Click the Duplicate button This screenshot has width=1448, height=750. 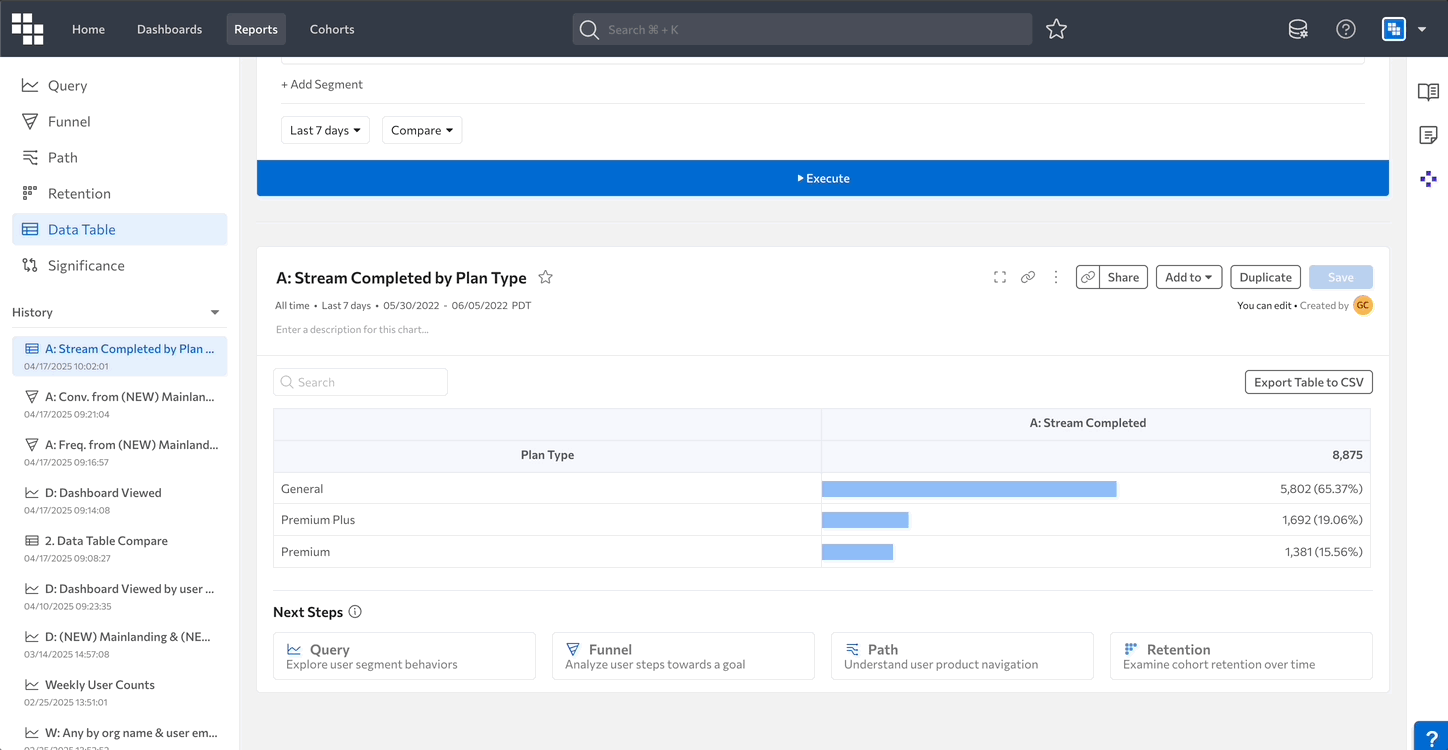pos(1265,277)
